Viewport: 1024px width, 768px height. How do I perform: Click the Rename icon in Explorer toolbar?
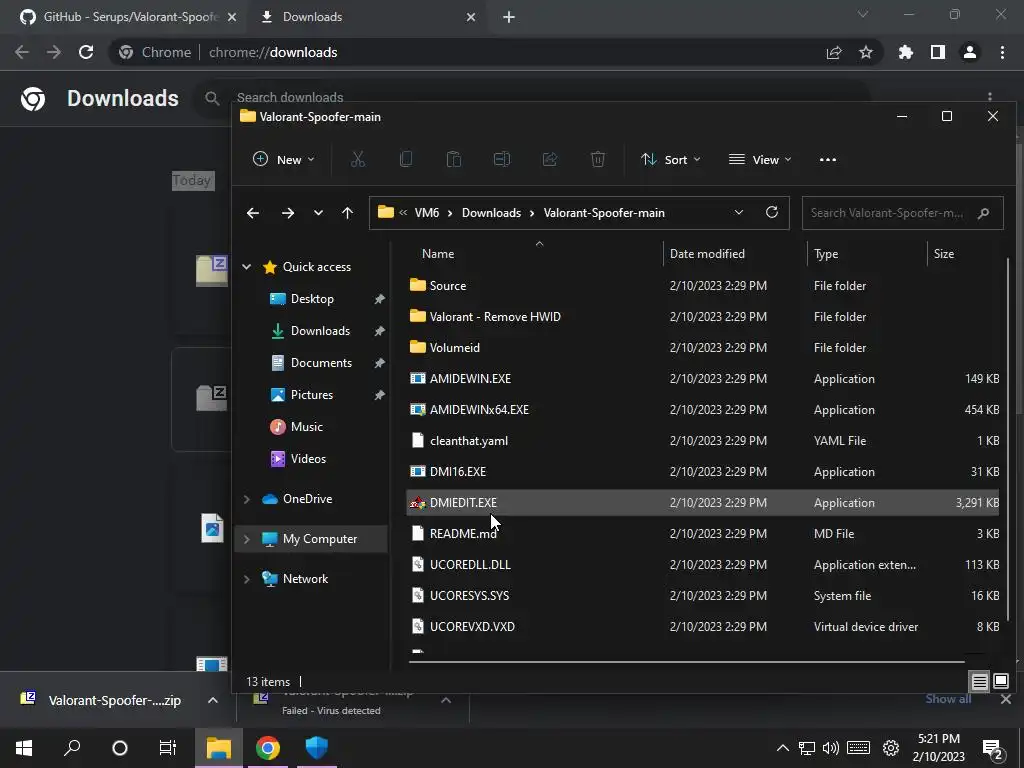502,159
